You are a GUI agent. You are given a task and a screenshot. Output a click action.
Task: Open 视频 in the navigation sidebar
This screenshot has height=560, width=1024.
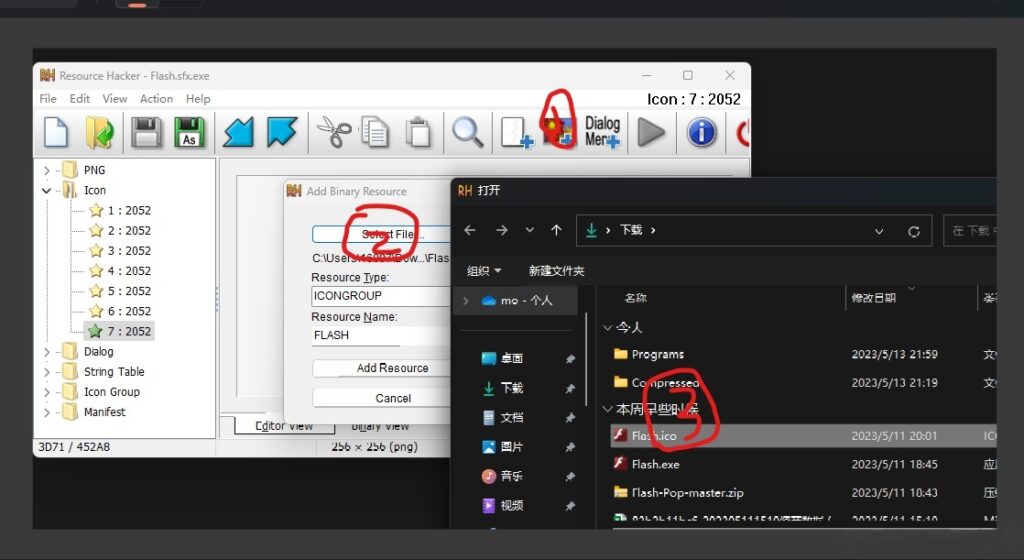pyautogui.click(x=502, y=506)
